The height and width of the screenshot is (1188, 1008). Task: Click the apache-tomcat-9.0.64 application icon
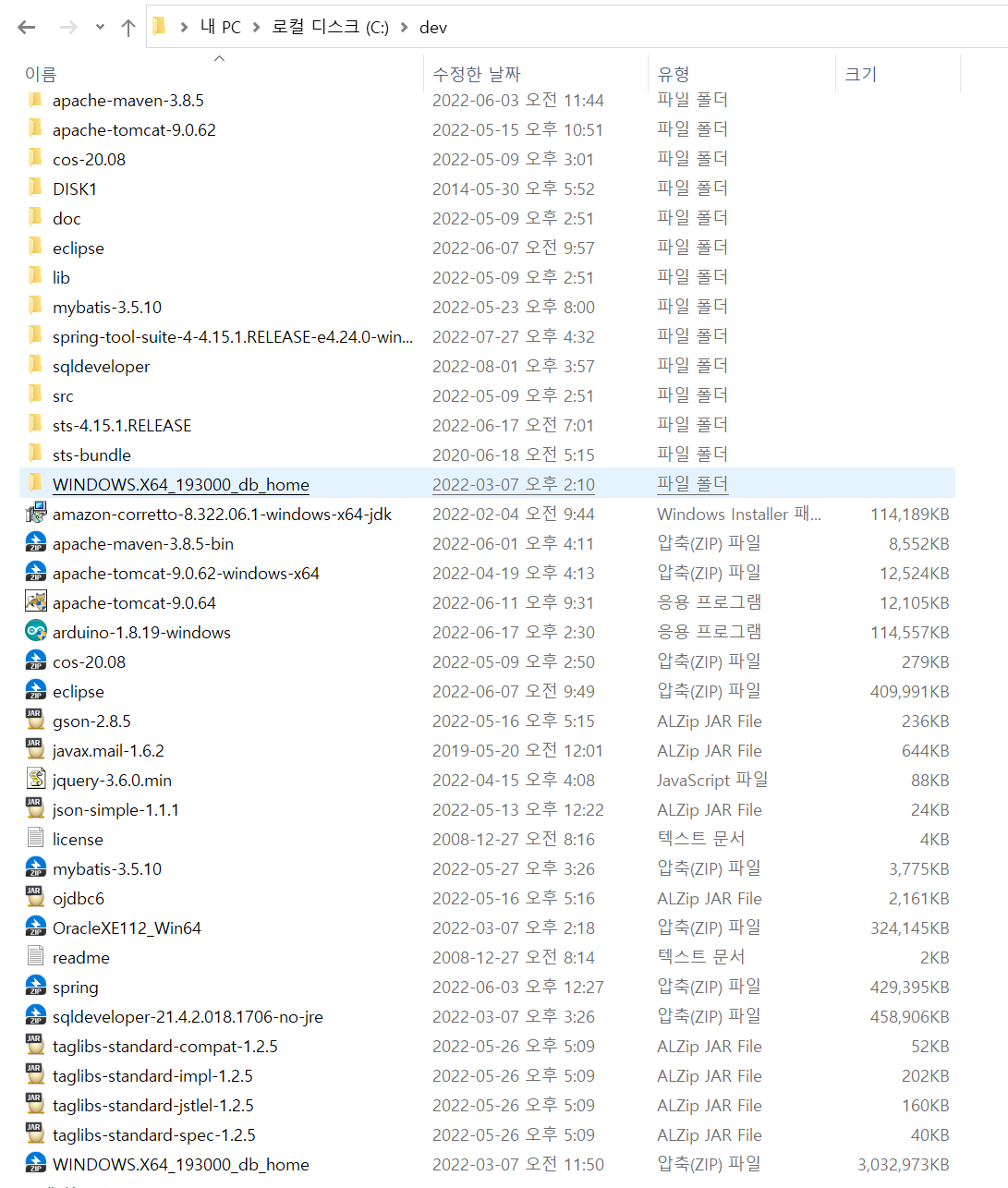35,602
